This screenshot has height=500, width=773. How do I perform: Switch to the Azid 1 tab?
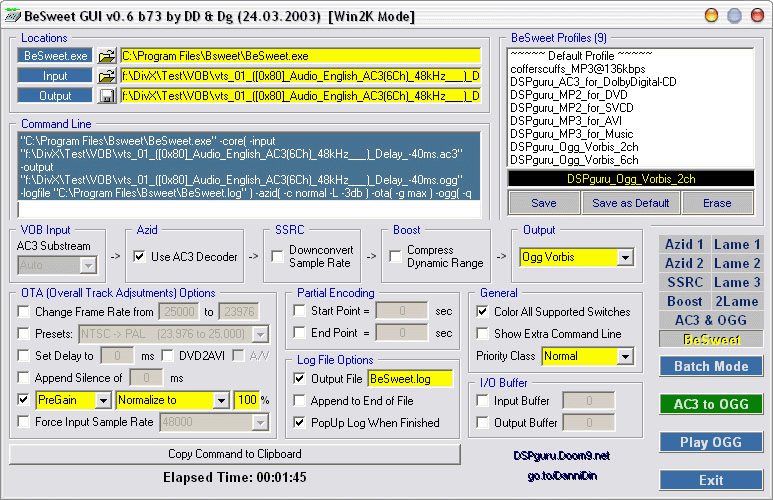[x=684, y=244]
